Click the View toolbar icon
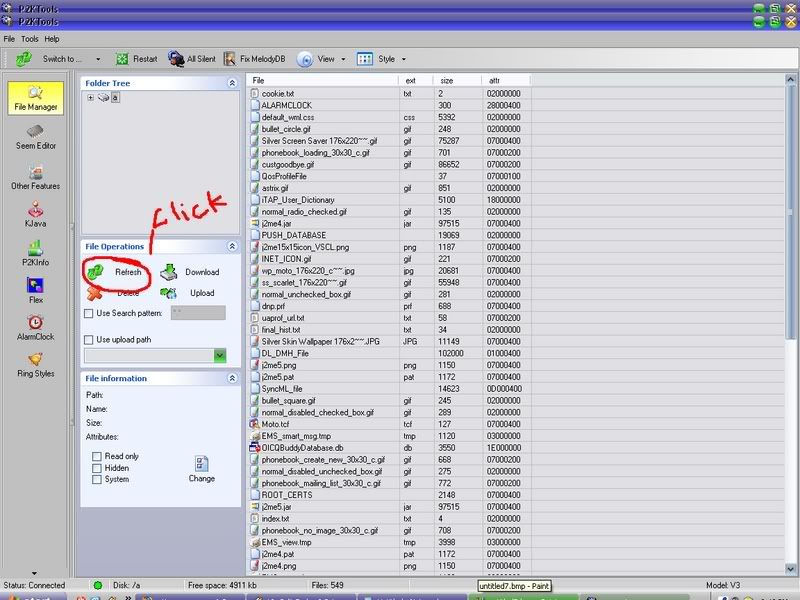 [305, 59]
